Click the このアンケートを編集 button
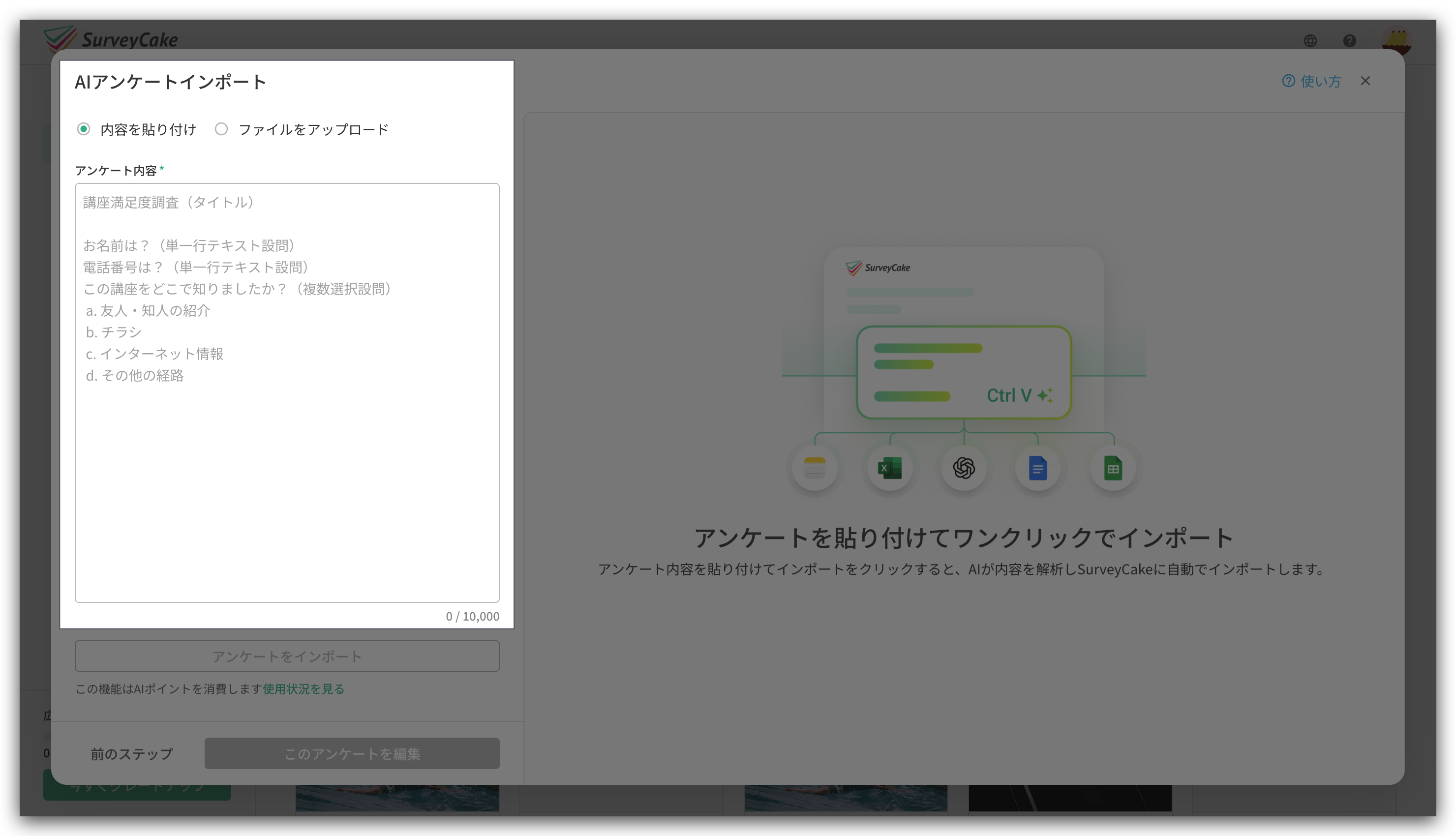This screenshot has width=1456, height=836. [352, 753]
